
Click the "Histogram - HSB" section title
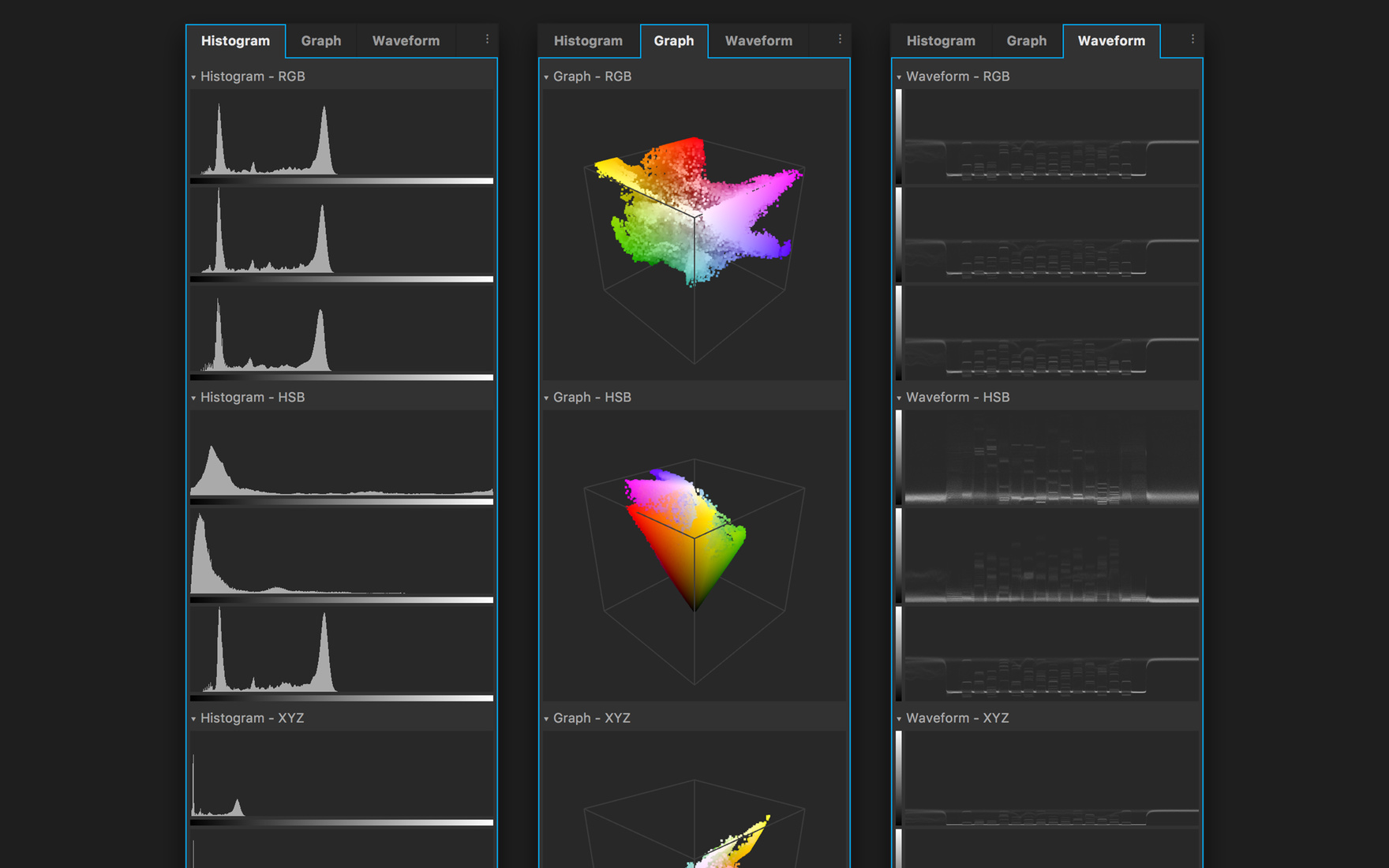[253, 397]
